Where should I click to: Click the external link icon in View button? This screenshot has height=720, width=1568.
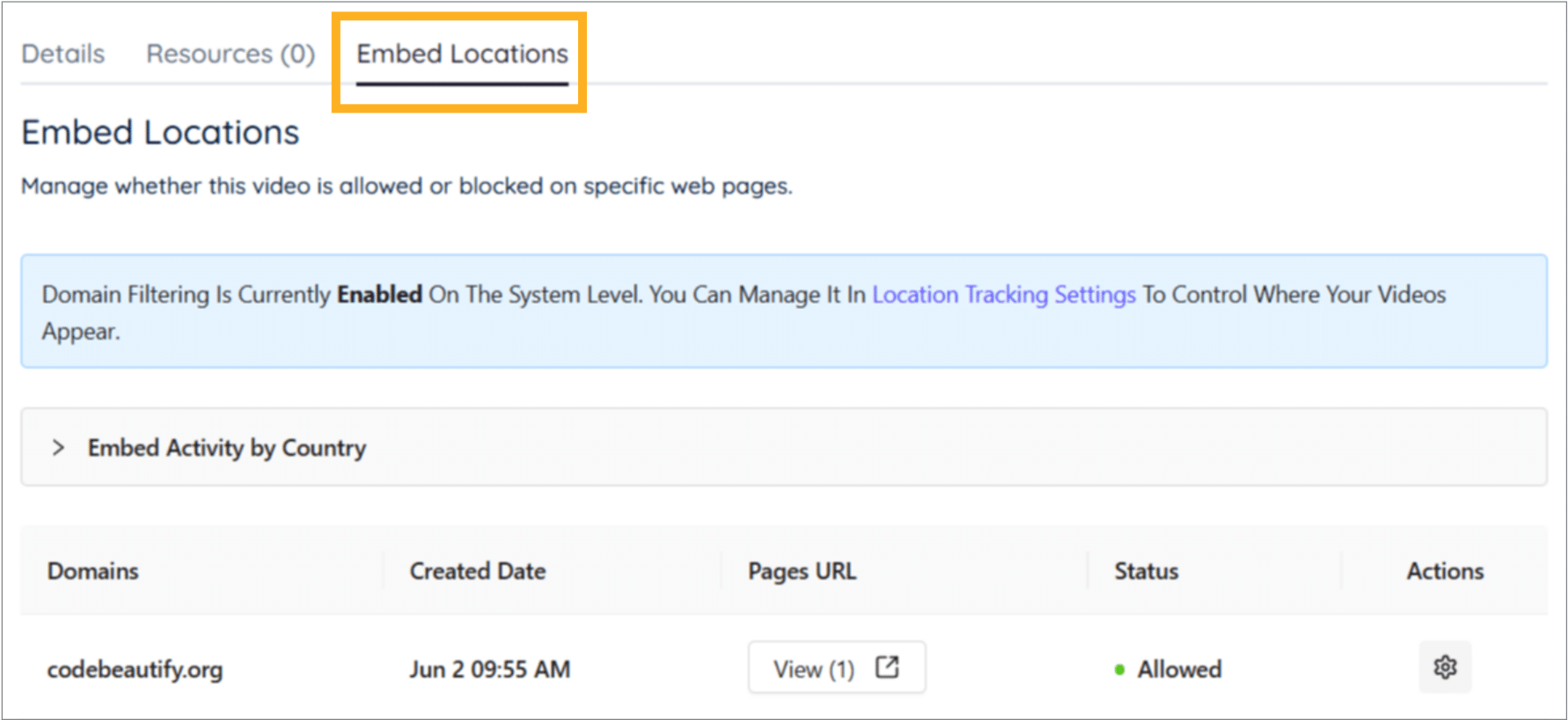[x=887, y=667]
